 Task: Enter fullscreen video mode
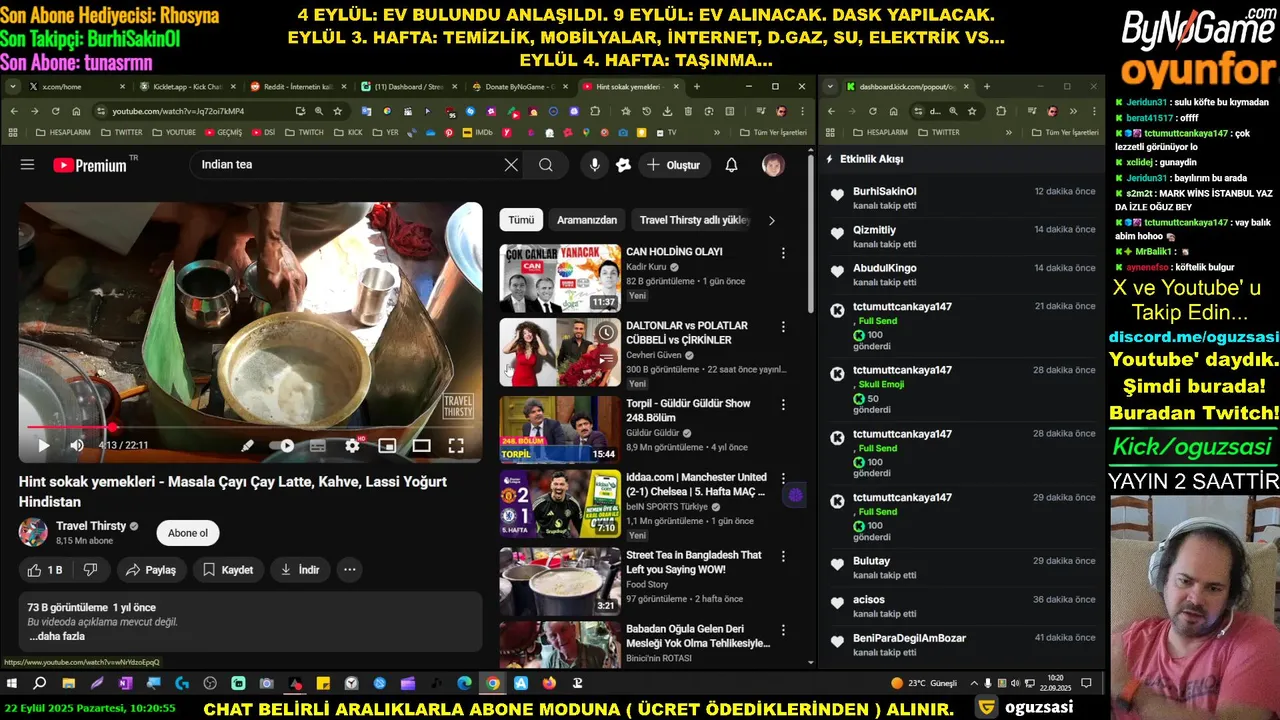(x=456, y=446)
